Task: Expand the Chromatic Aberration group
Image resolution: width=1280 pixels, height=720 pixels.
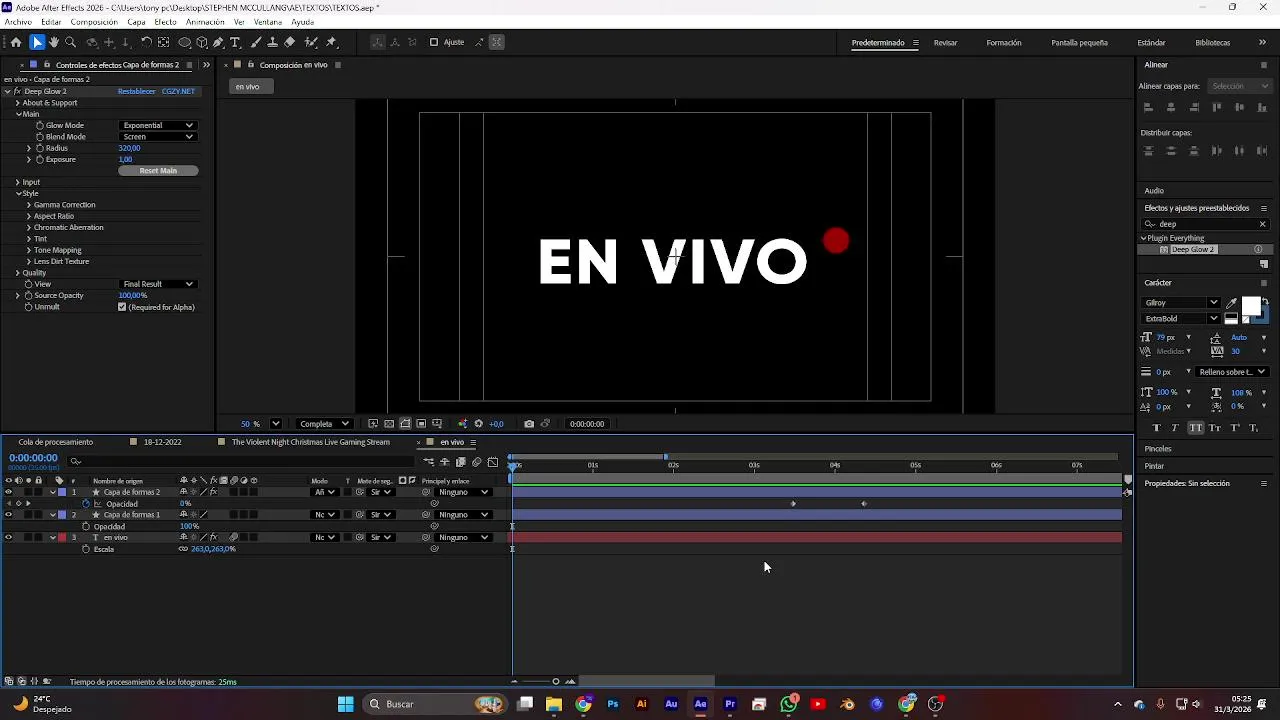Action: pos(29,227)
